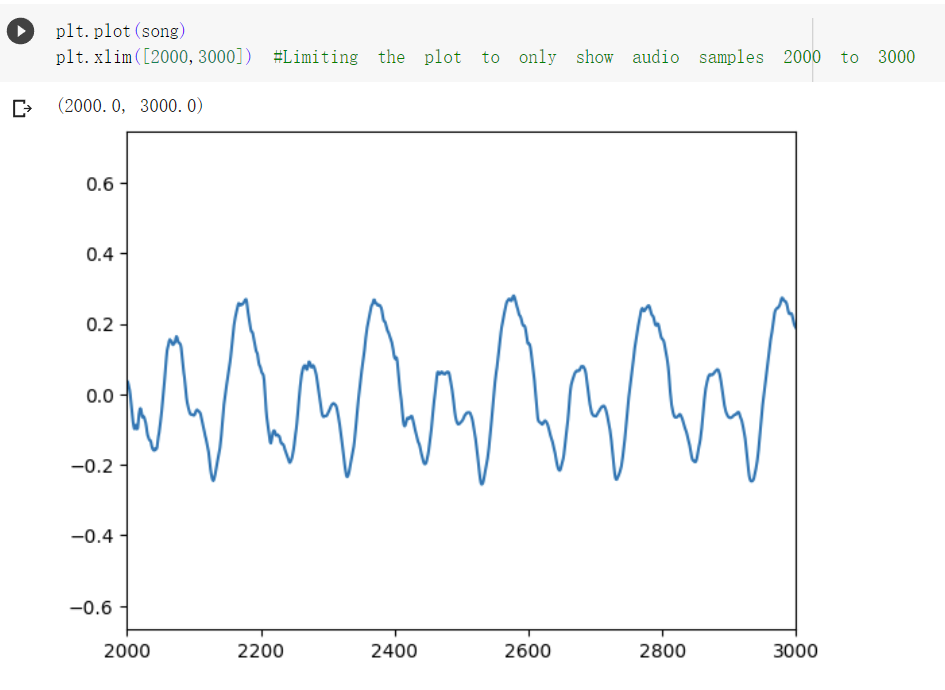Click the 2600 x-axis tick label

coord(528,651)
